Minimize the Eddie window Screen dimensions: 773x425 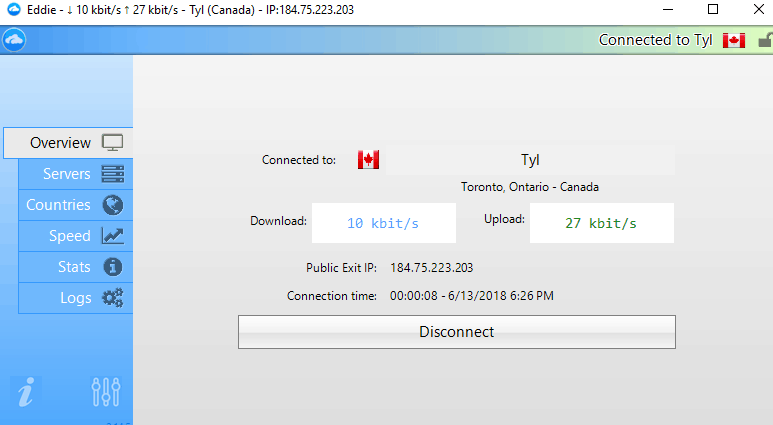(x=668, y=9)
